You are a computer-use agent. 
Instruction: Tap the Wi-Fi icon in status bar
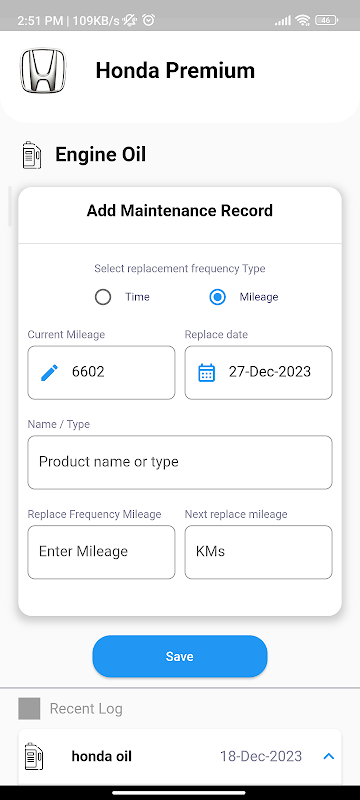tap(303, 20)
